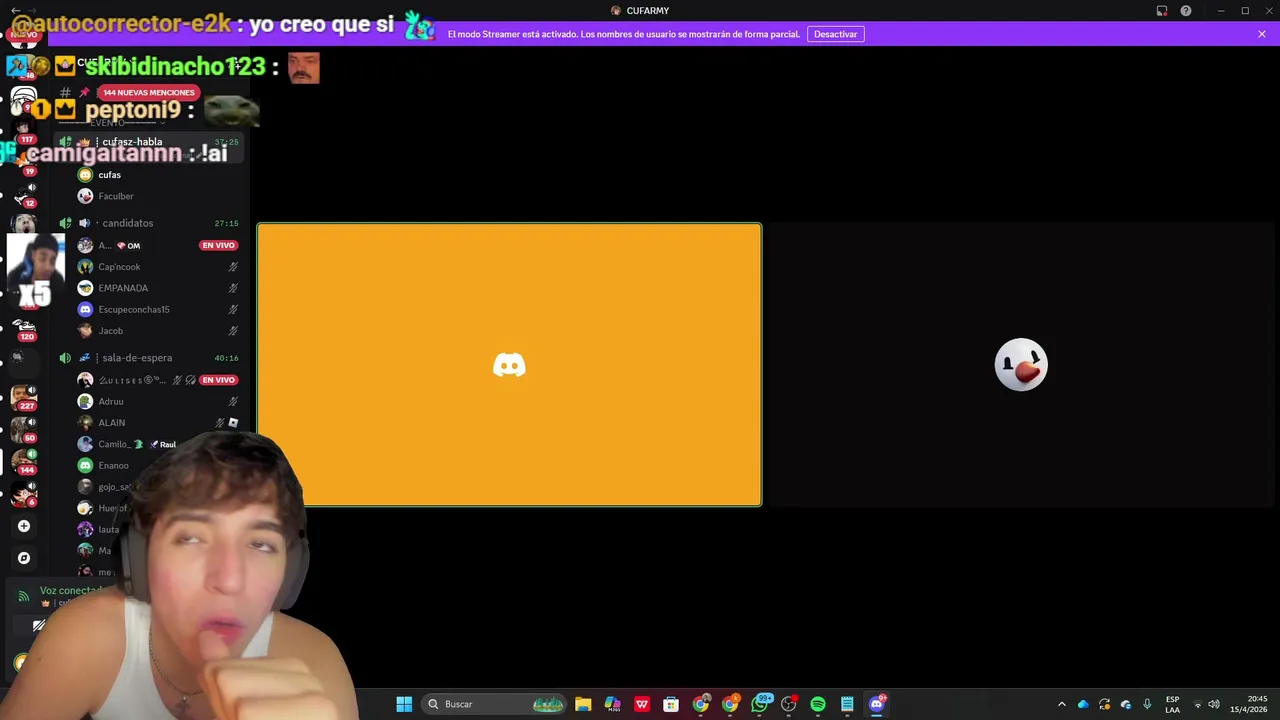Screen dimensions: 1280x720
Task: Open server with 60 notification badge
Action: 24,430
